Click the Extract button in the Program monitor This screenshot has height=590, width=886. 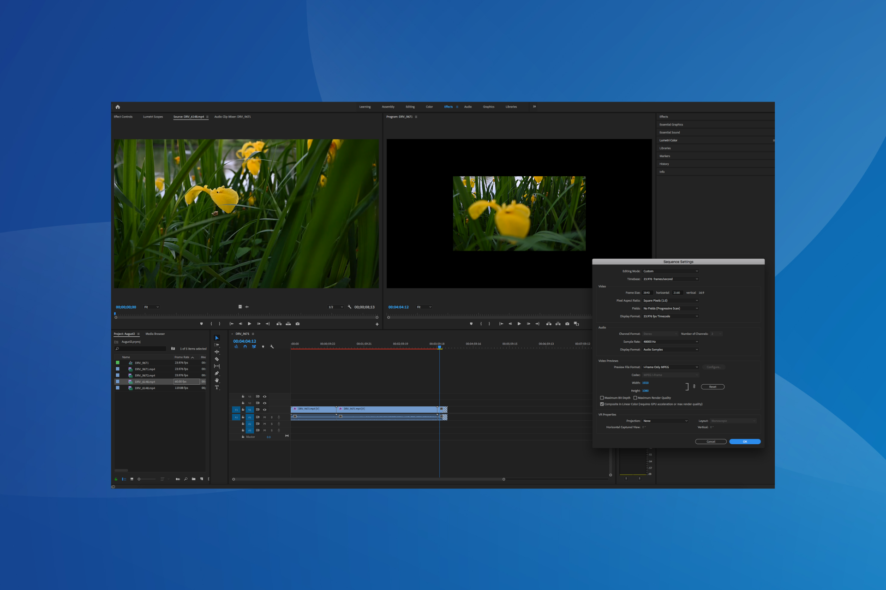coord(558,324)
